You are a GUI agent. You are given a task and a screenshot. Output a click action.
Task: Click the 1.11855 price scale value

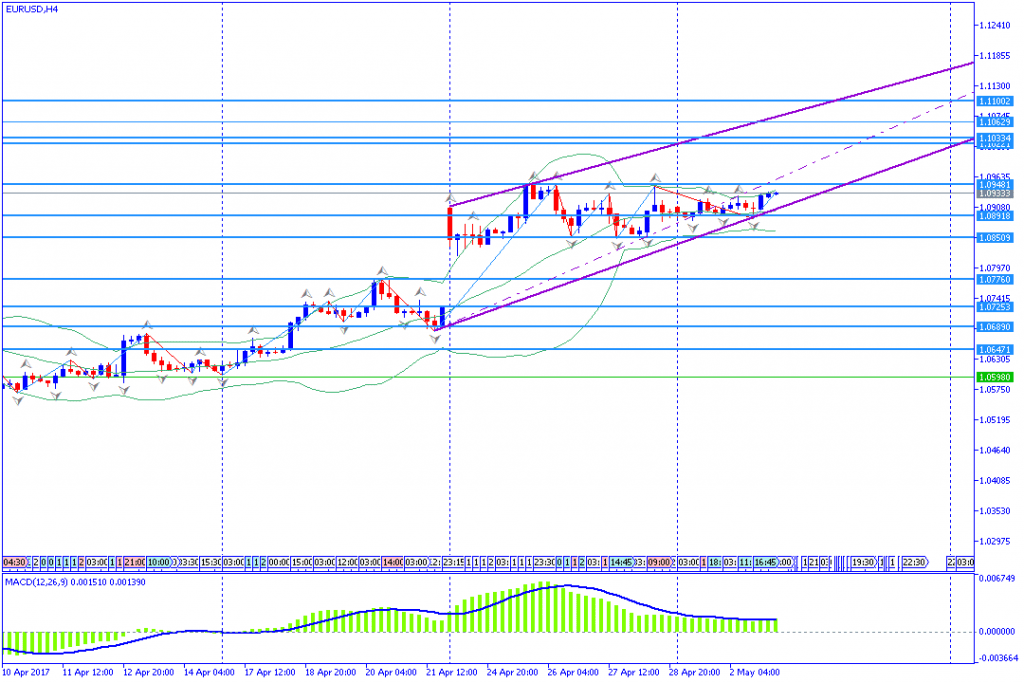point(995,56)
